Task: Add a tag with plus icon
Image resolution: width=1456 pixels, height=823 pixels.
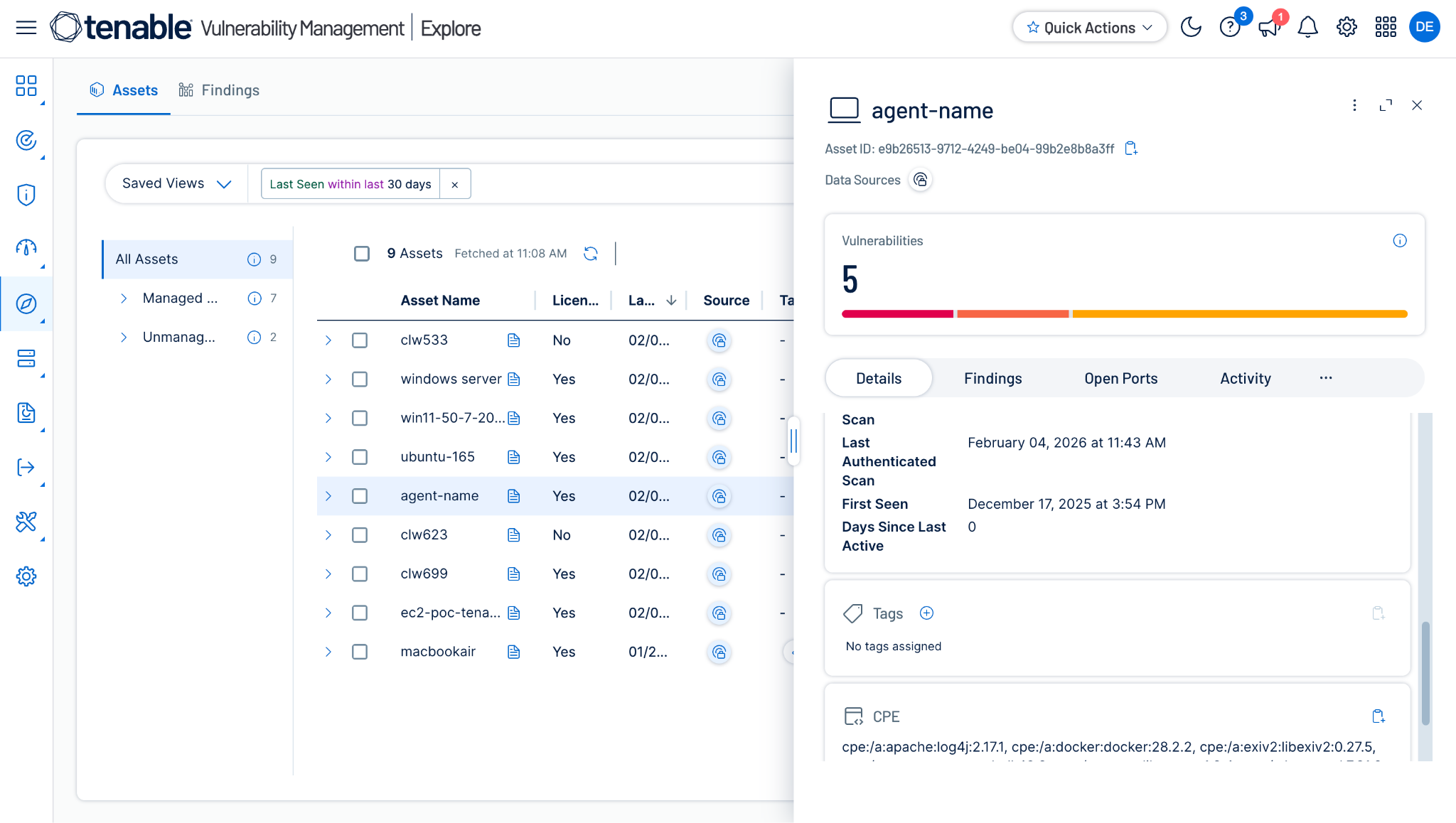Action: pyautogui.click(x=926, y=613)
